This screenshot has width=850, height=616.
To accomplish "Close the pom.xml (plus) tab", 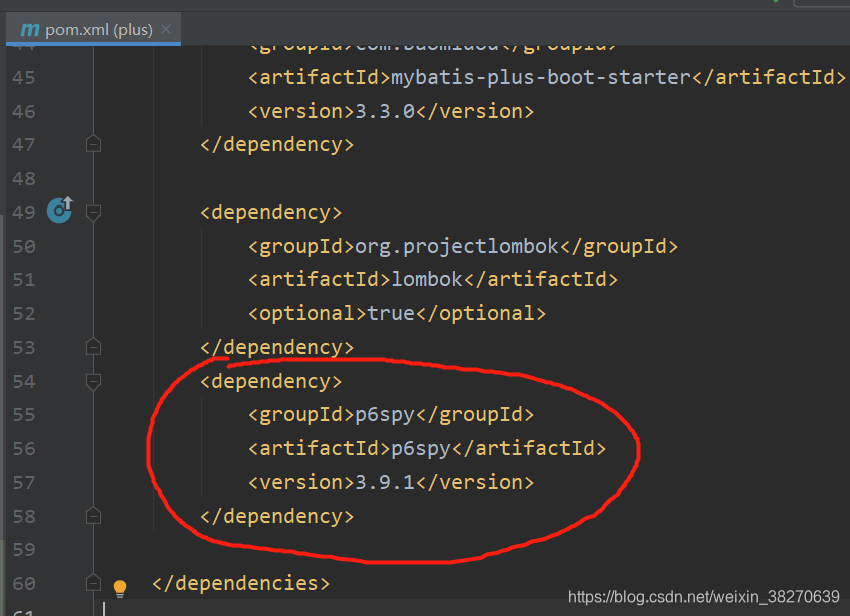I will [x=165, y=30].
